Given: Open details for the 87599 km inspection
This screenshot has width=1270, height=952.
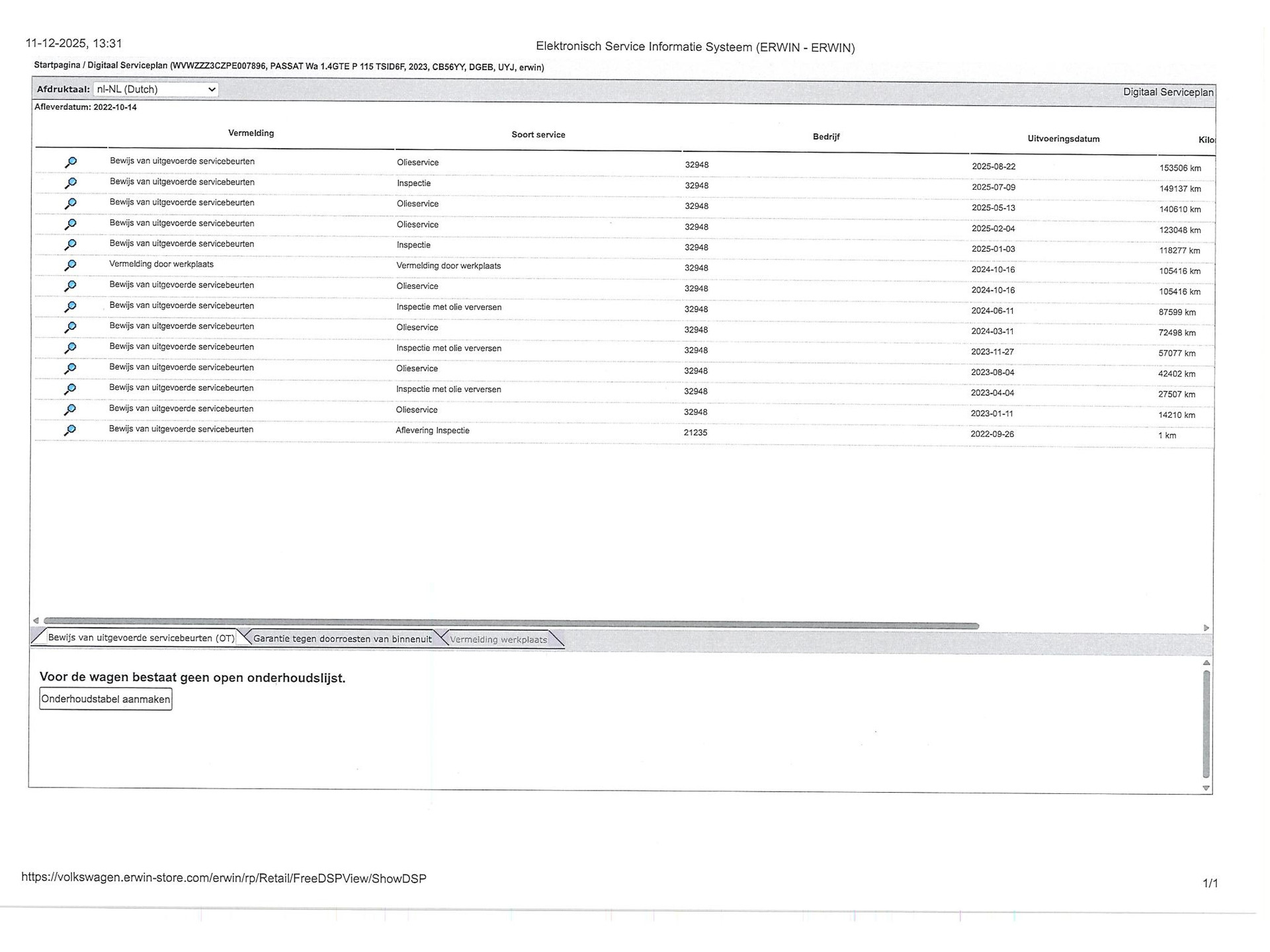Looking at the screenshot, I should [70, 307].
